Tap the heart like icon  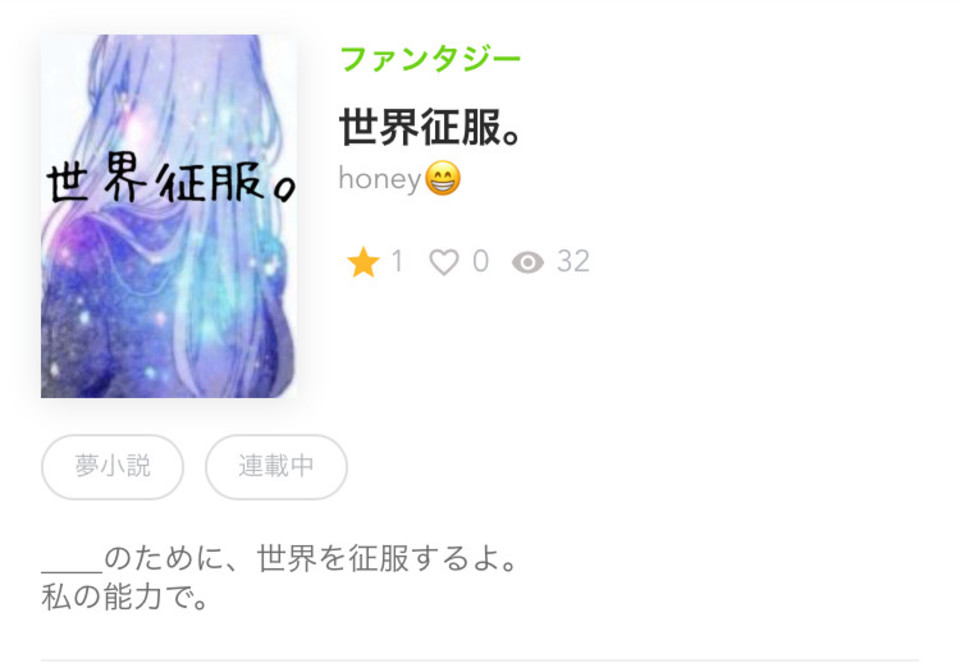[x=444, y=262]
